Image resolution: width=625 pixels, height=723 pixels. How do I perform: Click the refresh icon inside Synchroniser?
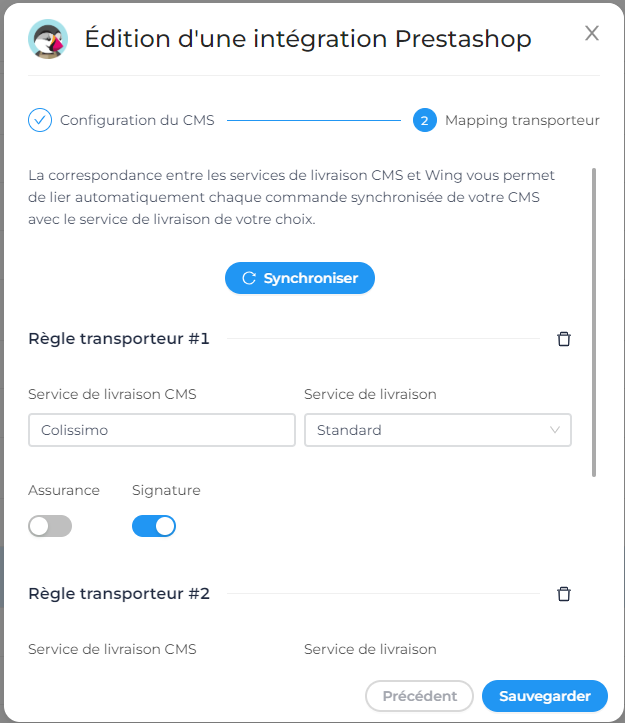(249, 278)
